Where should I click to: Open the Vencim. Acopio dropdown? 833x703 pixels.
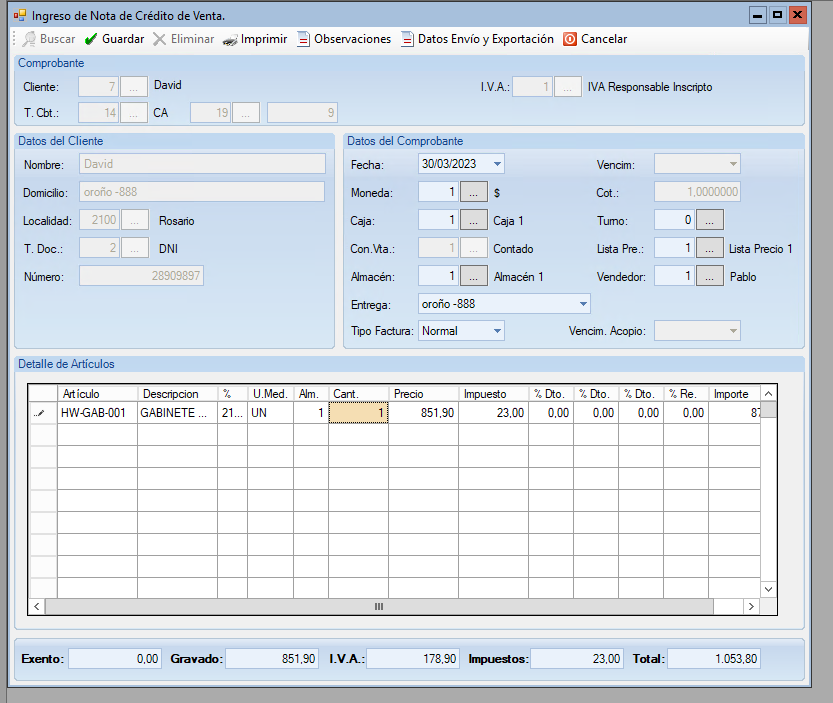pos(733,331)
